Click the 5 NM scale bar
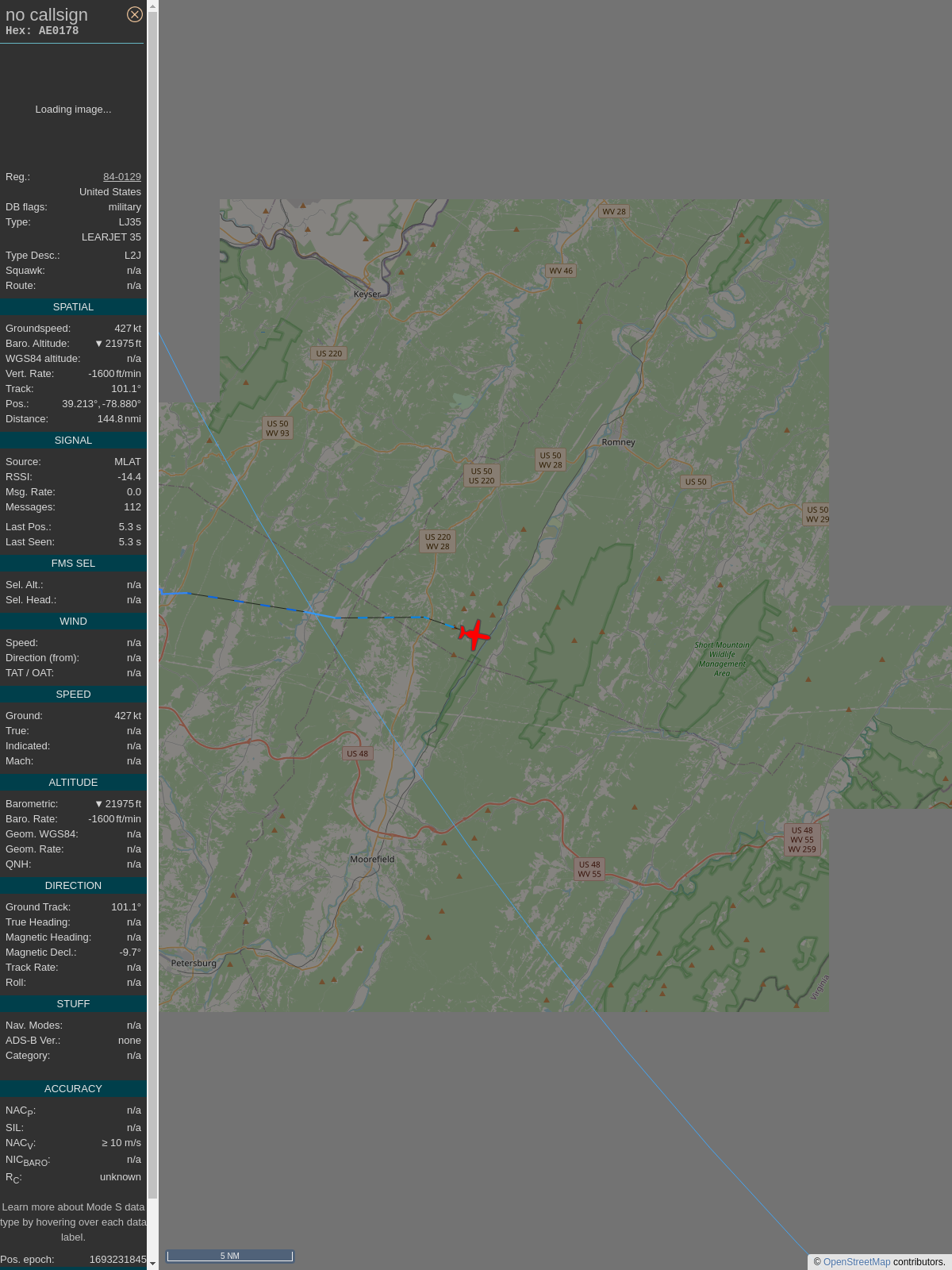The width and height of the screenshot is (952, 1270). [x=230, y=1256]
